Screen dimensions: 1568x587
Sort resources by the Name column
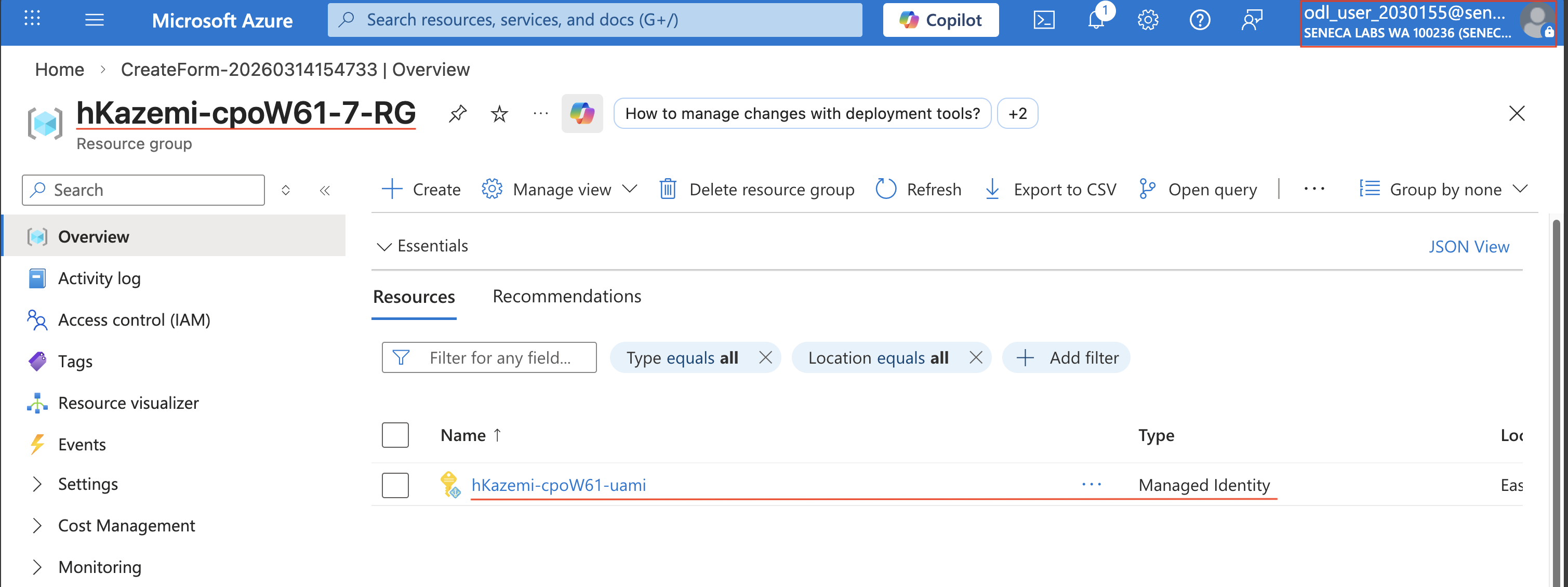click(471, 435)
